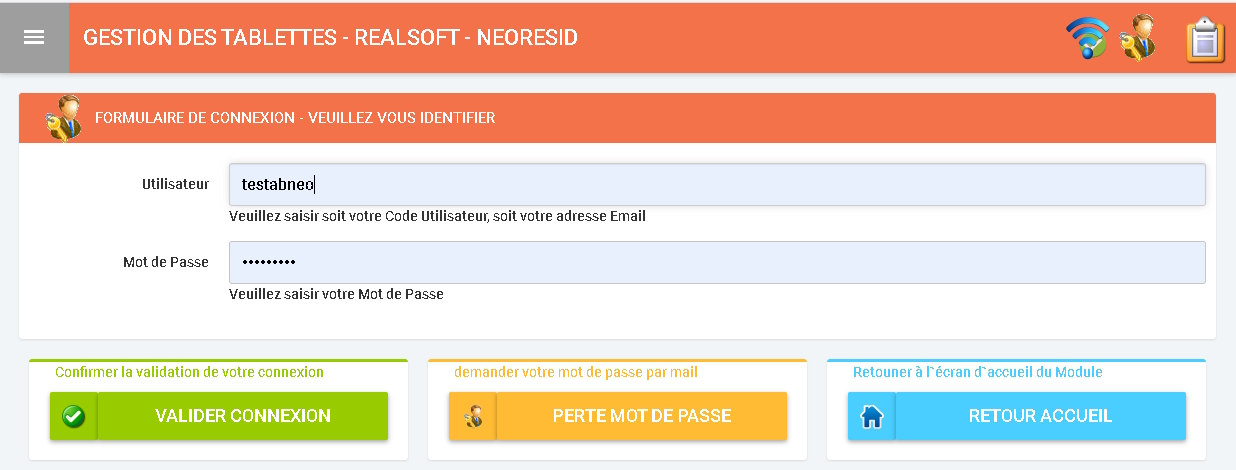Click the user key icon in top bar
This screenshot has width=1236, height=470.
click(1138, 38)
